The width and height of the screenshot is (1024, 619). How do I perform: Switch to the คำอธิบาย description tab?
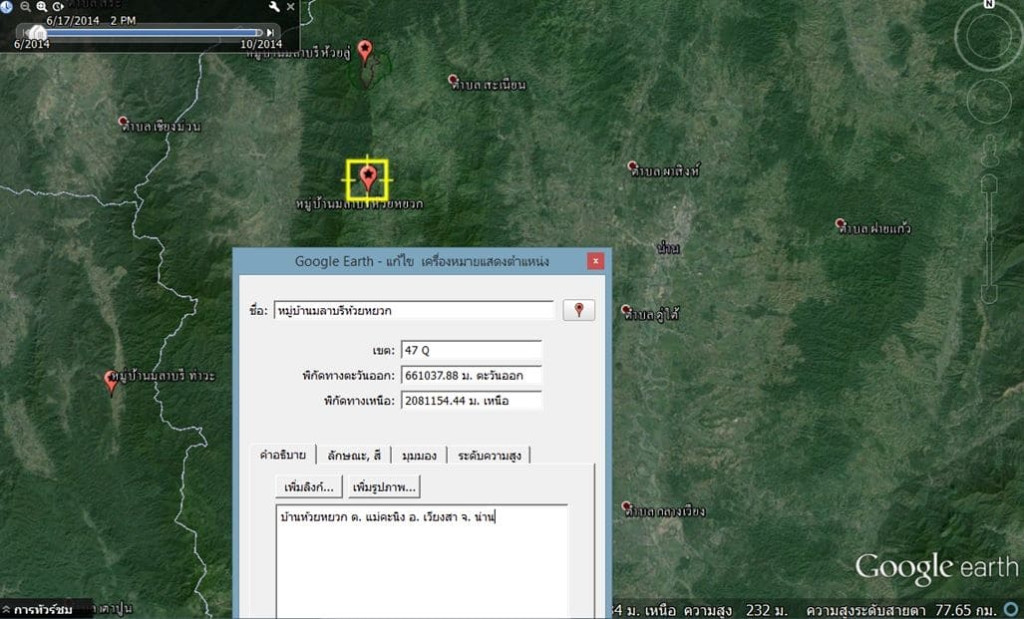point(283,454)
